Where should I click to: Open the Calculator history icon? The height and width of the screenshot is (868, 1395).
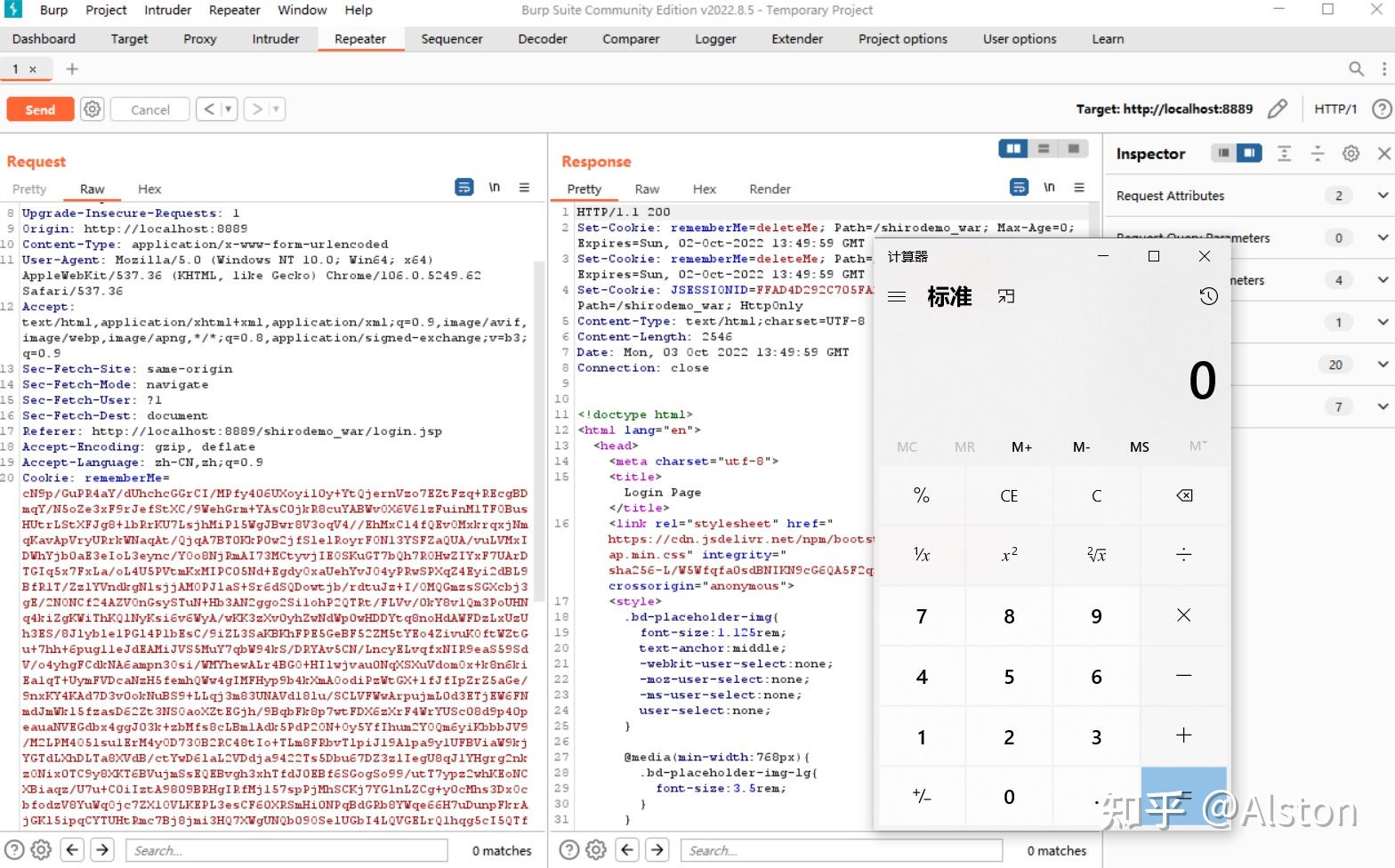pyautogui.click(x=1208, y=297)
